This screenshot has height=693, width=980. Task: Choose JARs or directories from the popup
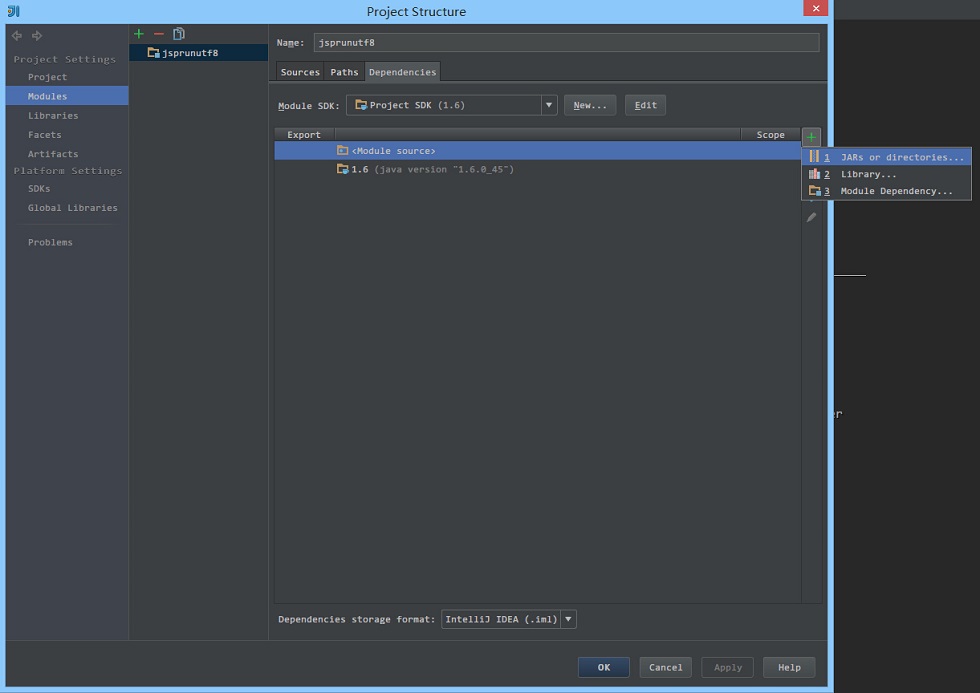coord(886,157)
